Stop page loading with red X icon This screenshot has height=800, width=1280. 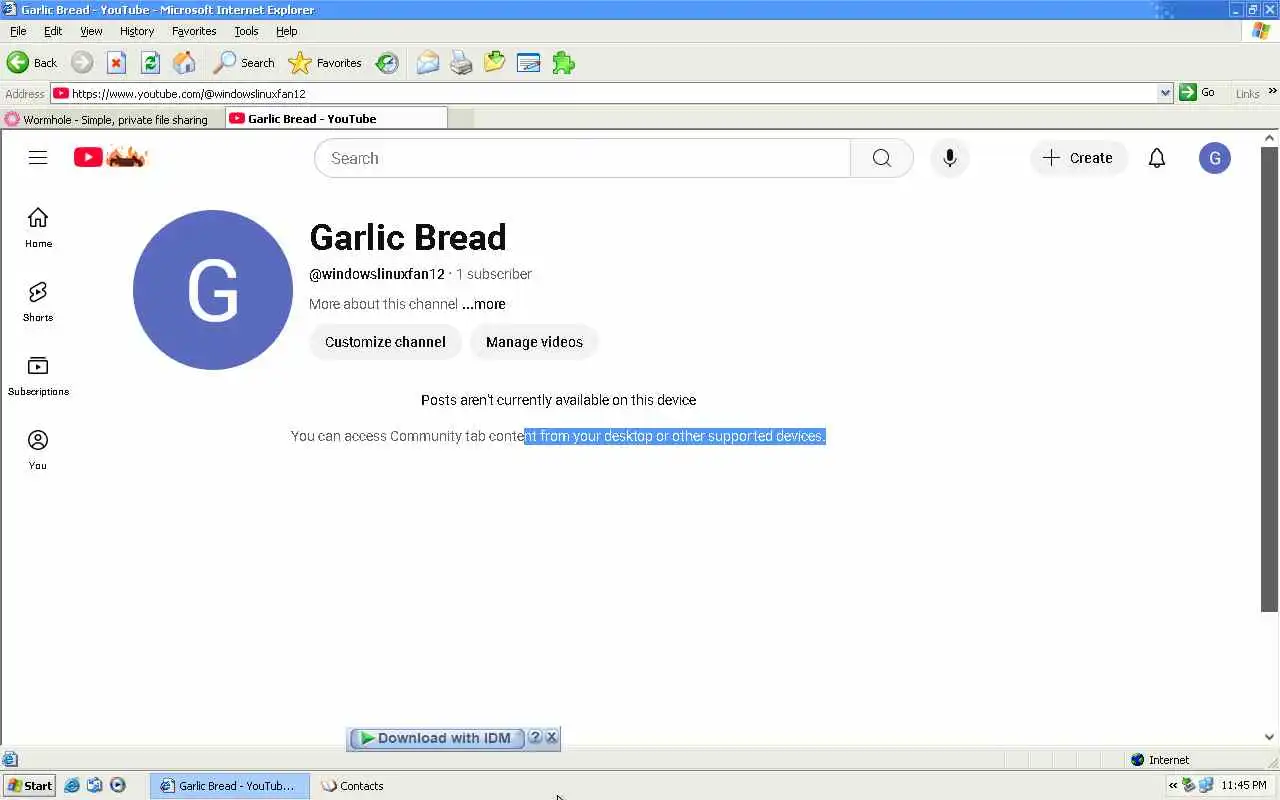point(116,63)
